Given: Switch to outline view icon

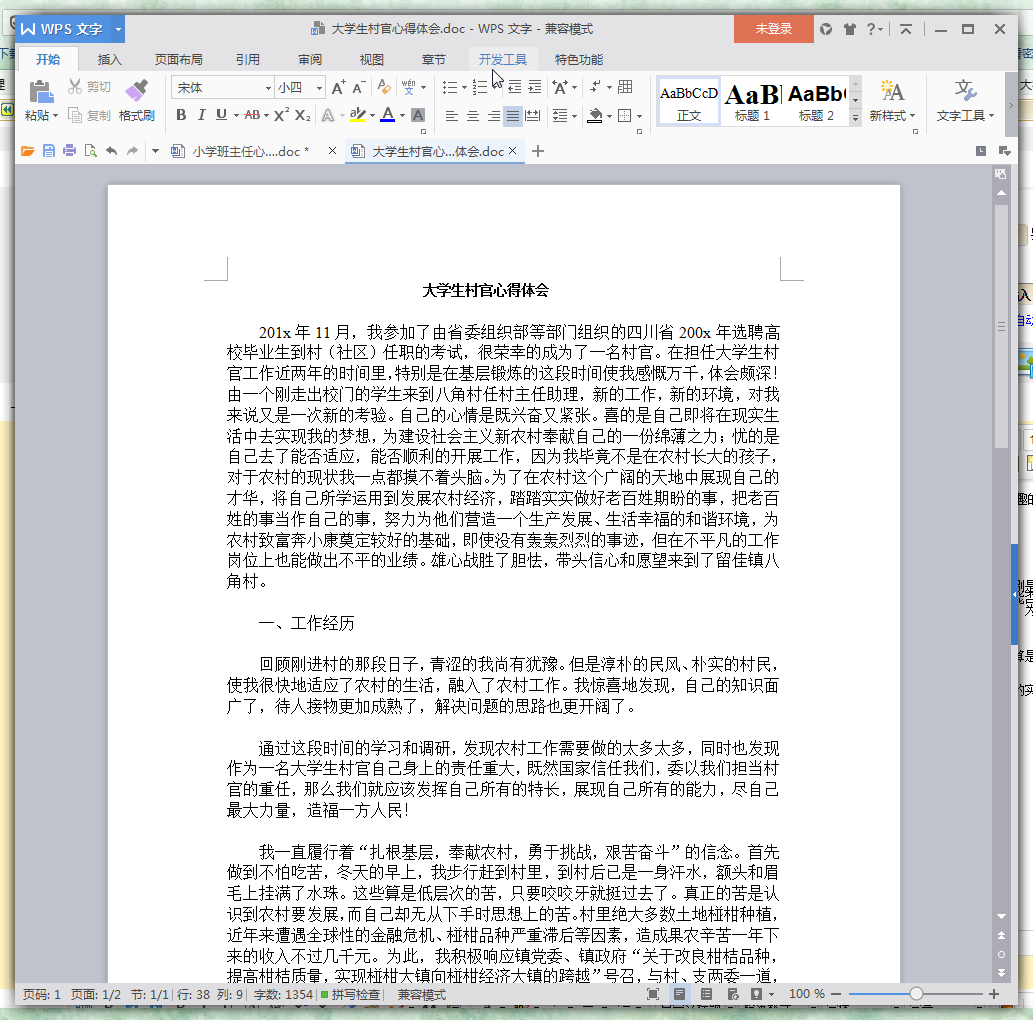Looking at the screenshot, I should [x=706, y=994].
